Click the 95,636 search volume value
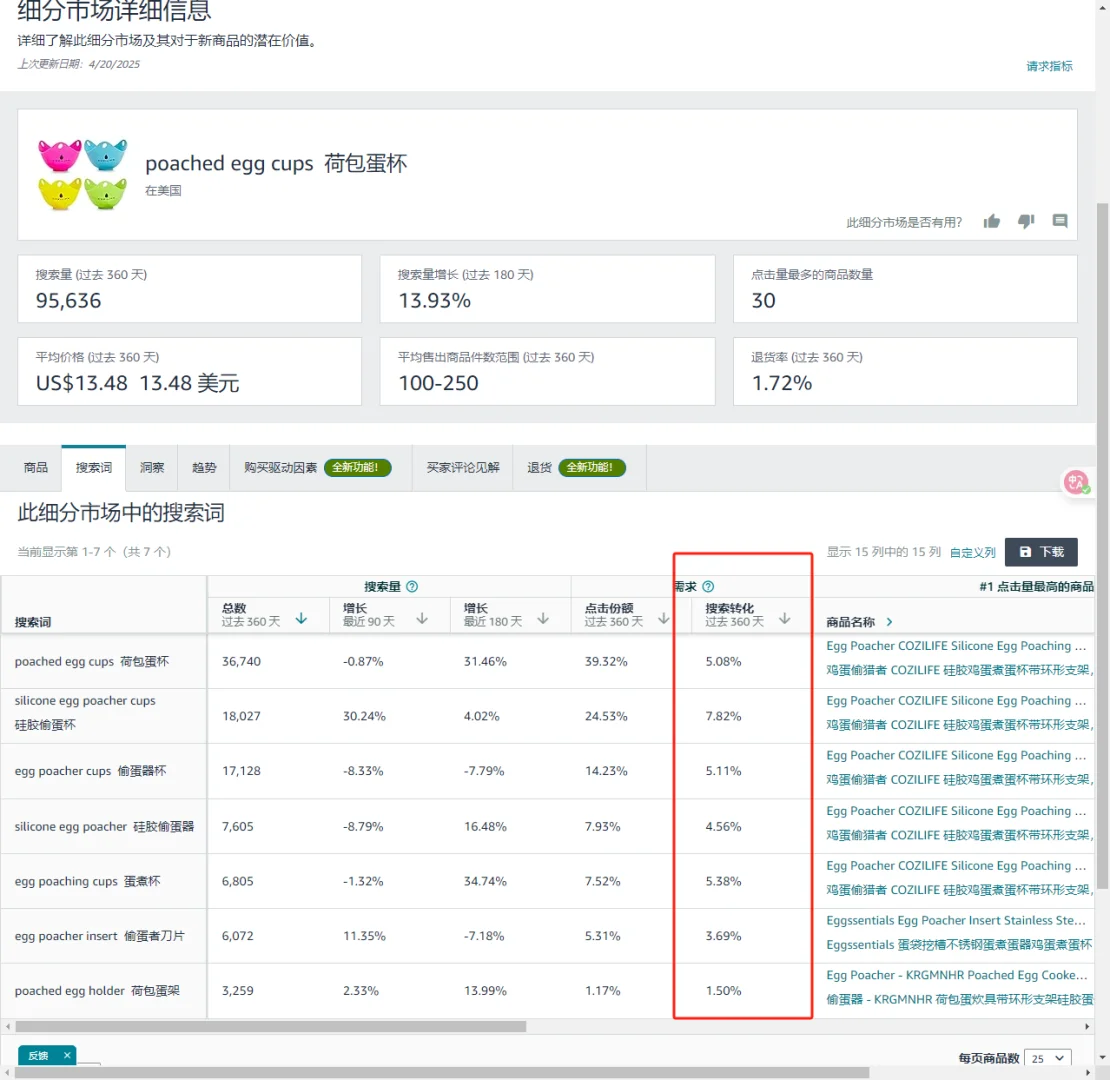 pyautogui.click(x=68, y=300)
